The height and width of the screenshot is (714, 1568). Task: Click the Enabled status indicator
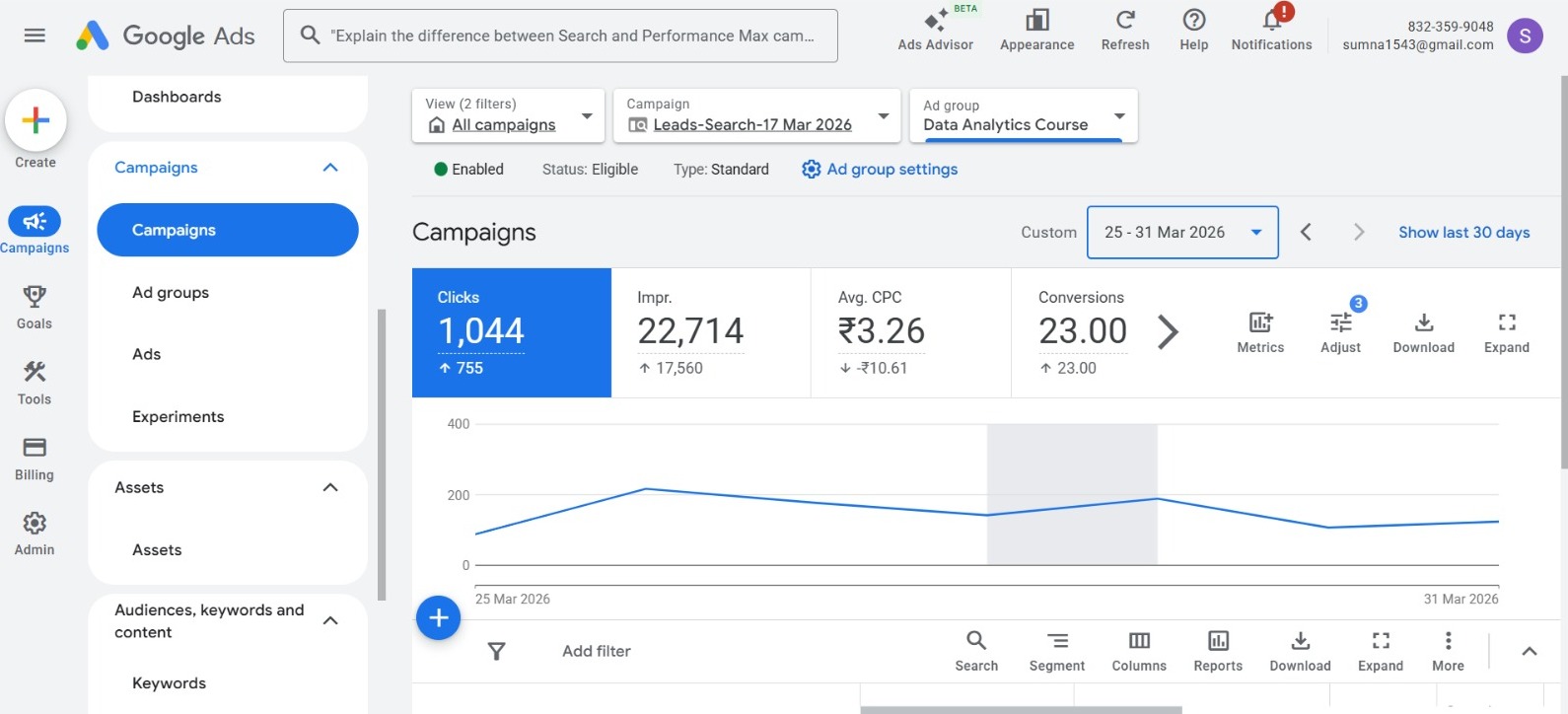pos(468,170)
